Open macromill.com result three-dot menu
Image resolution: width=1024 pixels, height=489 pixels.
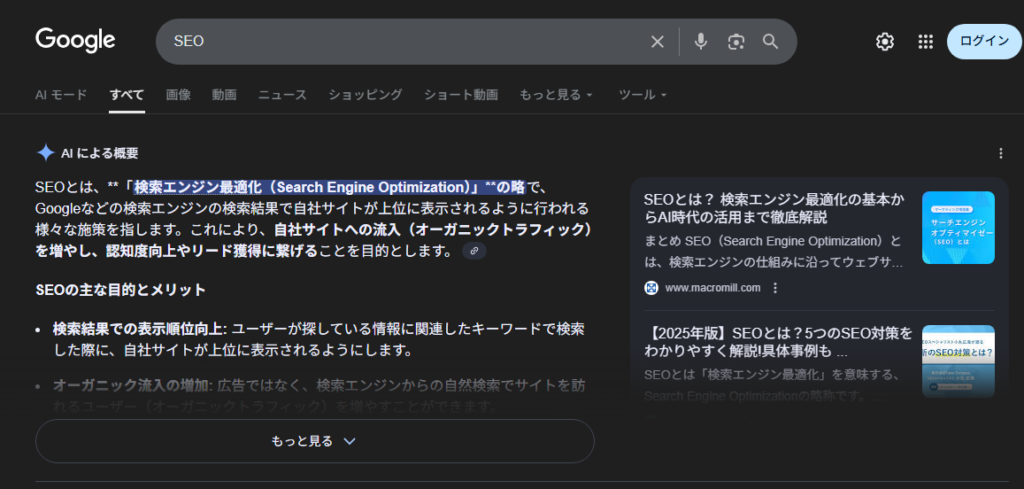point(775,288)
